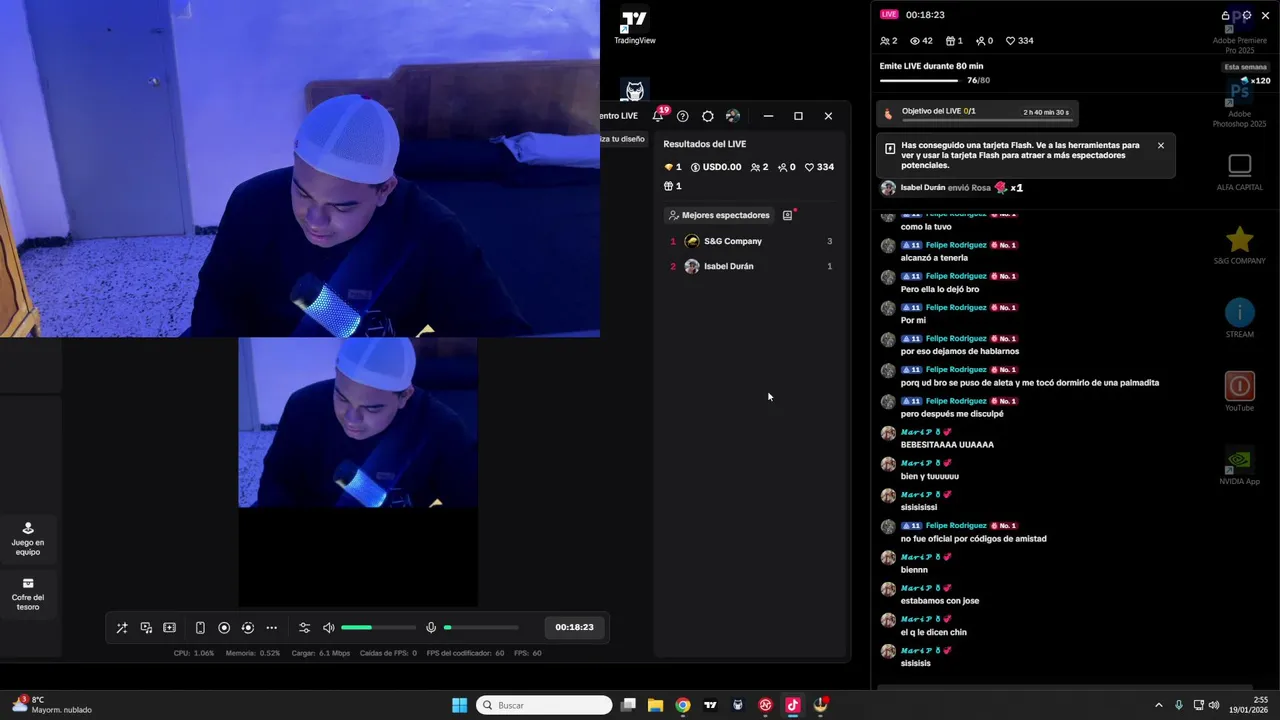The image size is (1280, 720).
Task: Open ALFA CAPITAL desktop shortcut
Action: click(1239, 171)
